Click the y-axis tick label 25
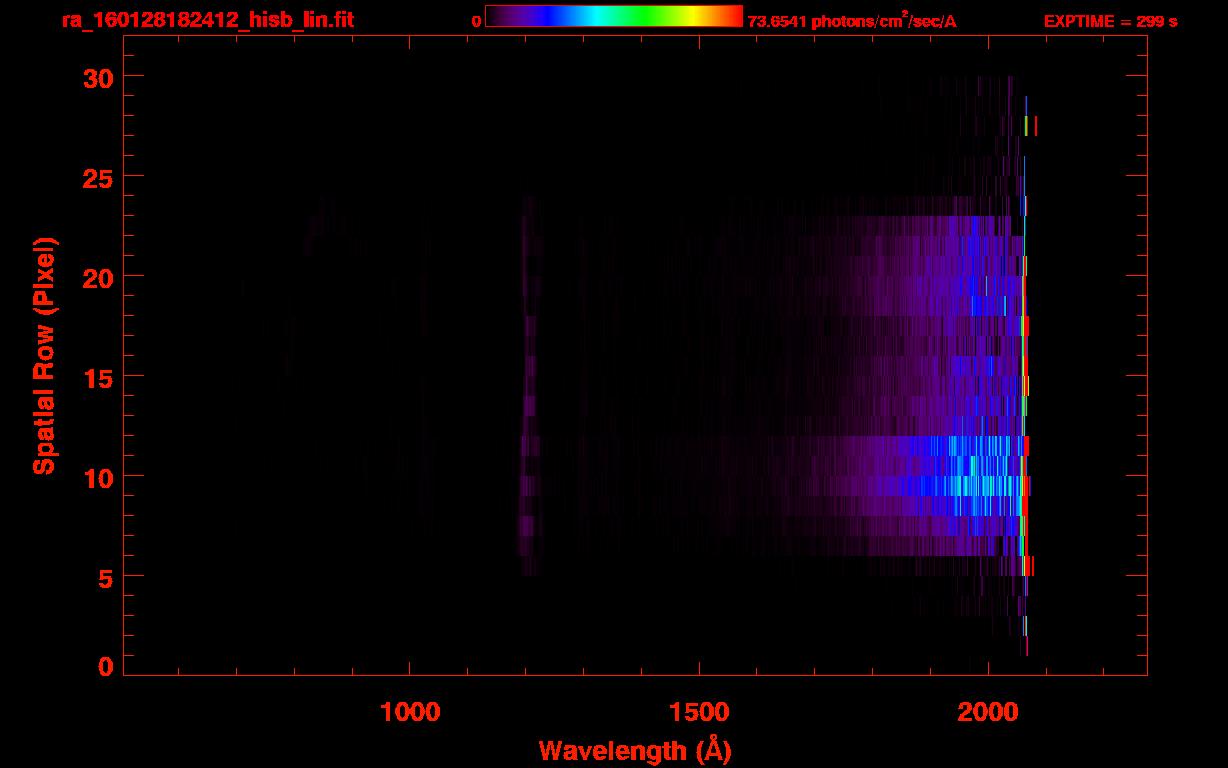Screen dimensions: 1228x768 tap(99, 177)
